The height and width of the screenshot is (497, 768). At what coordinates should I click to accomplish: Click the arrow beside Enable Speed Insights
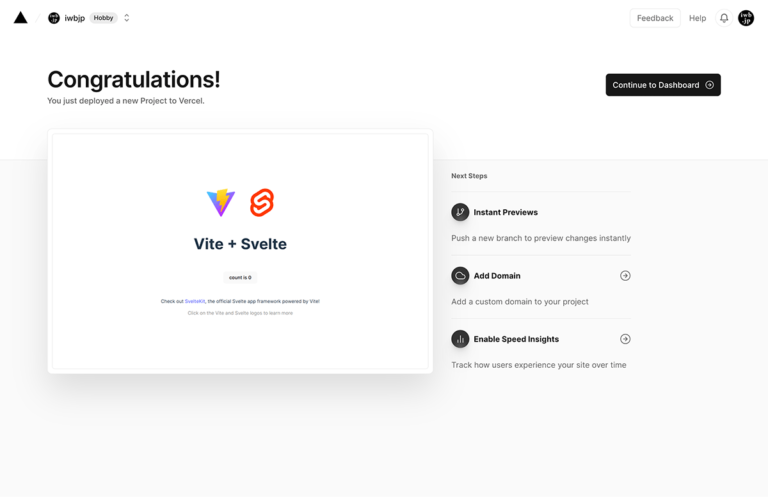[x=625, y=339]
